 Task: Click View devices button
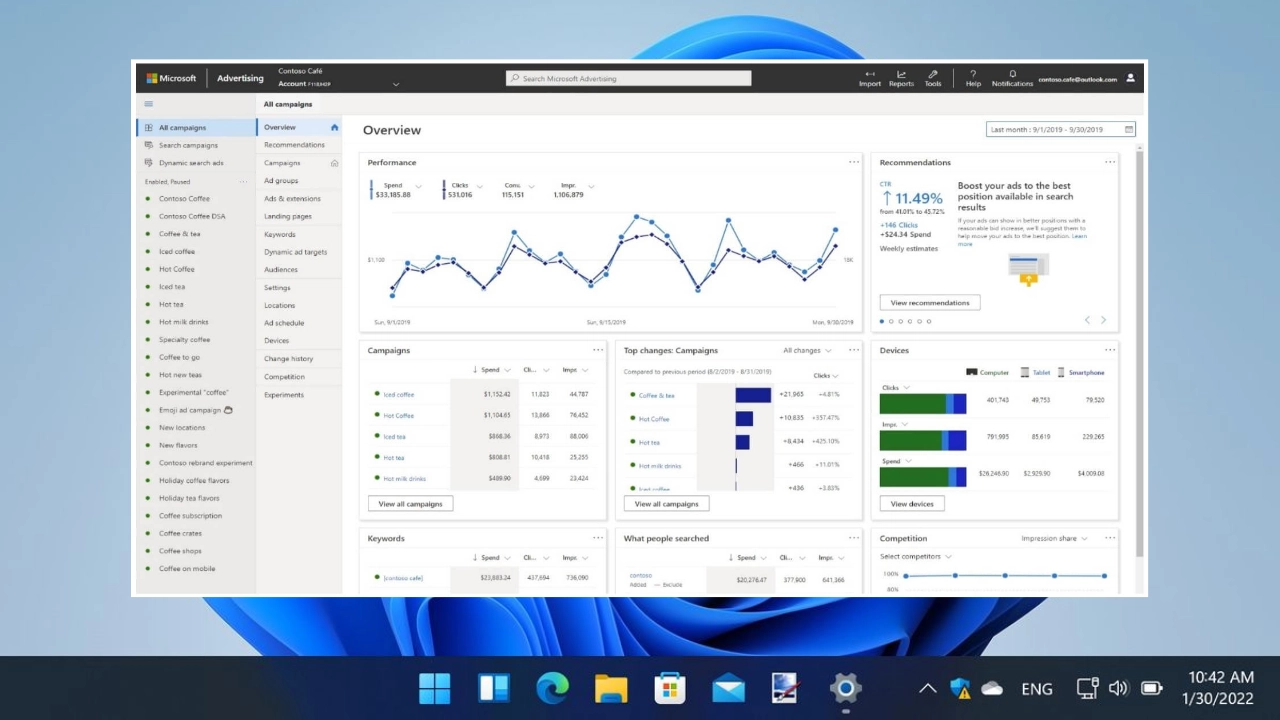tap(912, 504)
